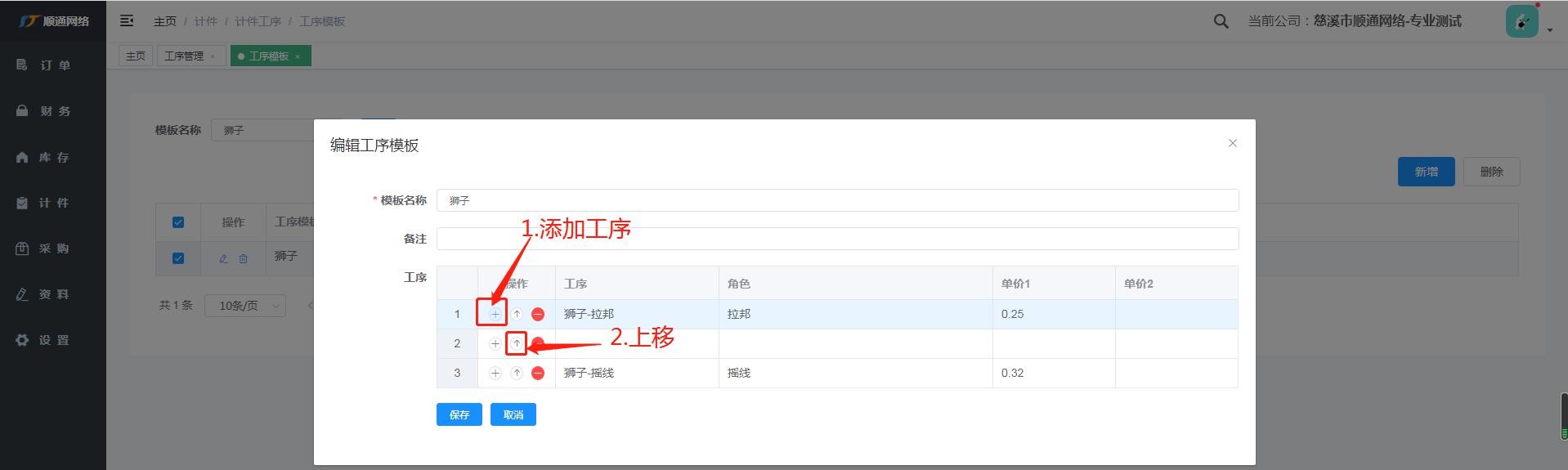Click the trash icon for 狮子 template
The width and height of the screenshot is (1568, 470).
244,258
